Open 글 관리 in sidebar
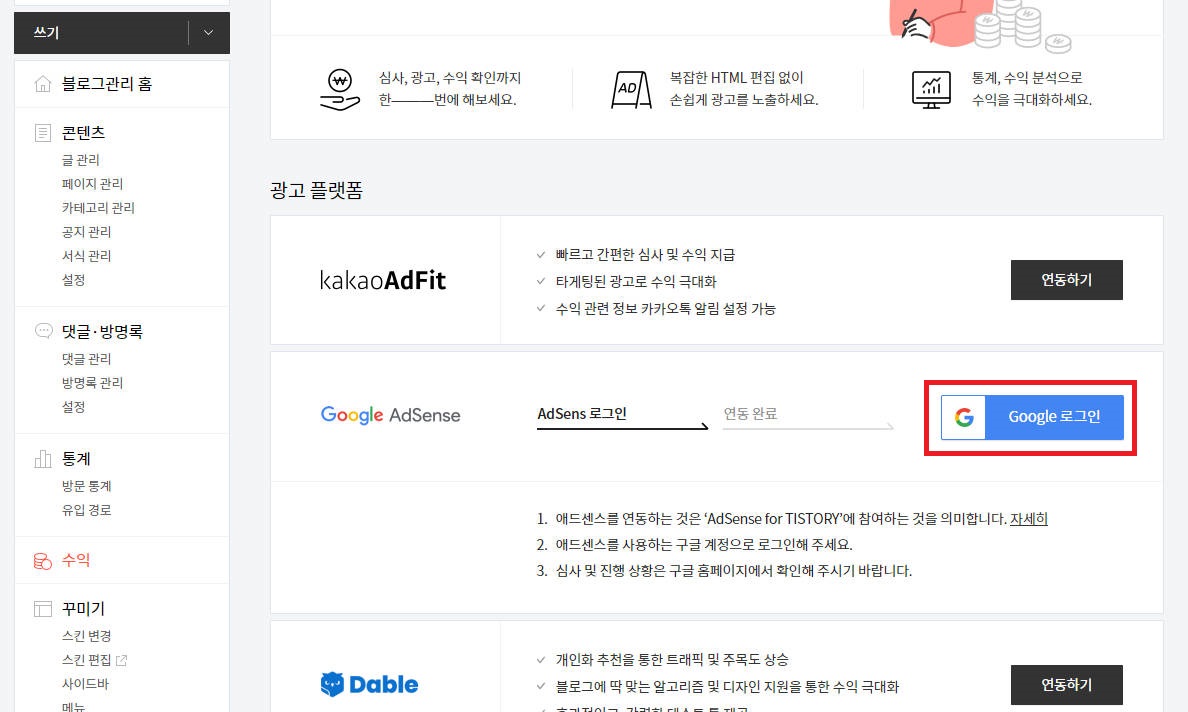Viewport: 1188px width, 712px height. [80, 160]
